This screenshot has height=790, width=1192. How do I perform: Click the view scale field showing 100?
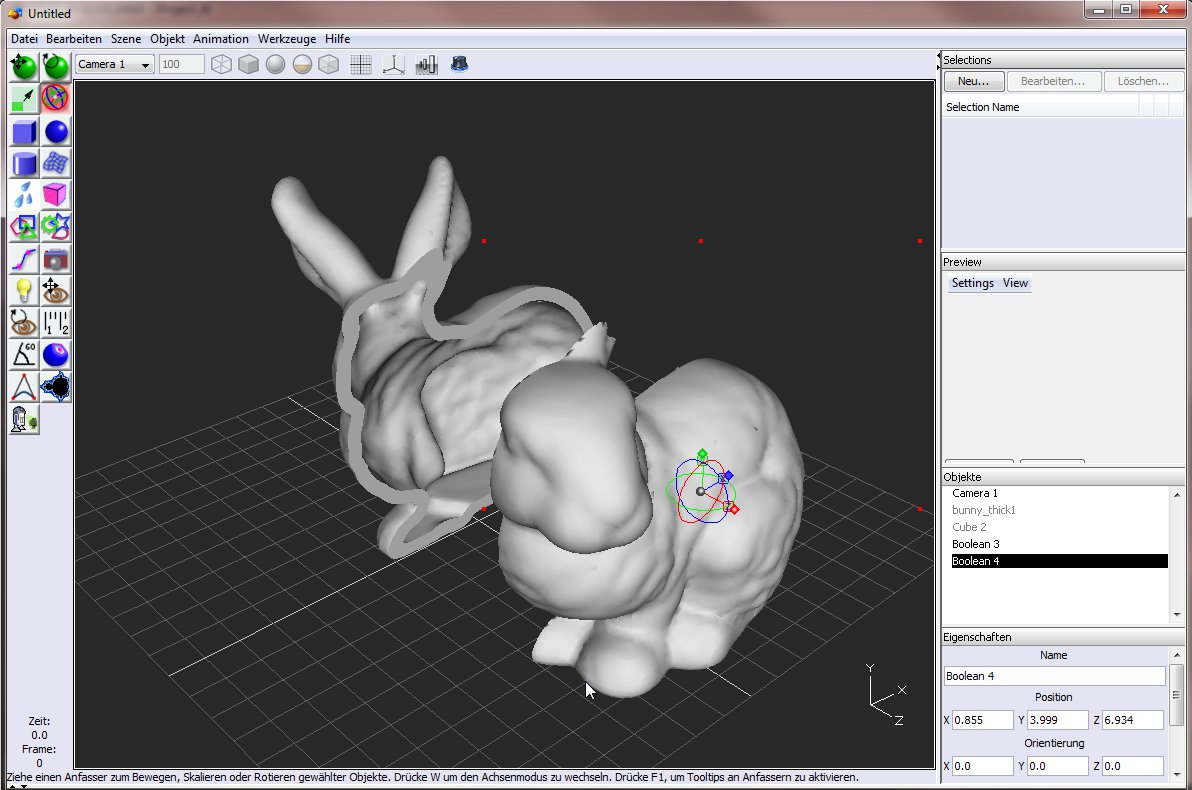(182, 65)
